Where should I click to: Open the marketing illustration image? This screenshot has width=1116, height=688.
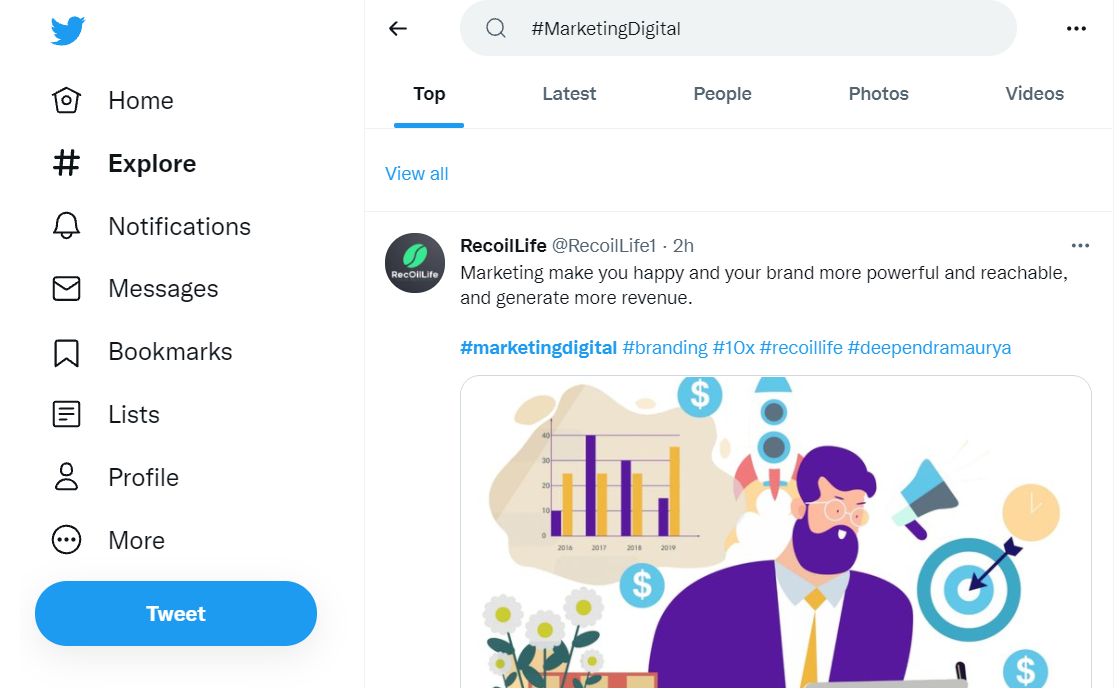point(776,532)
